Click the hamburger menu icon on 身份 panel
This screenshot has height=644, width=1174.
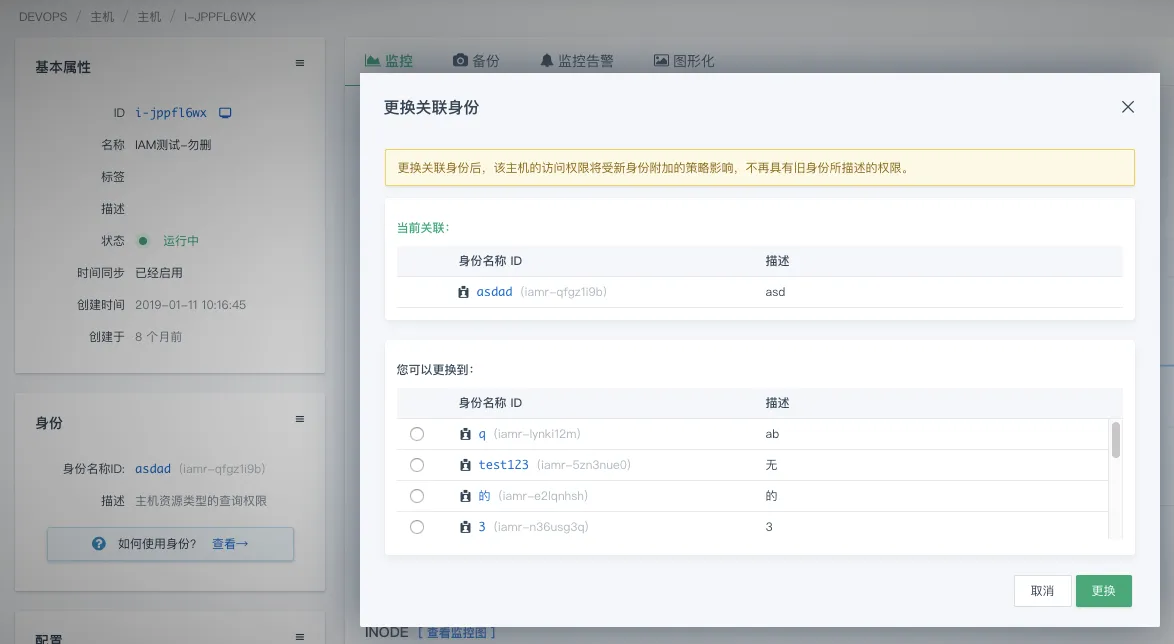[299, 419]
